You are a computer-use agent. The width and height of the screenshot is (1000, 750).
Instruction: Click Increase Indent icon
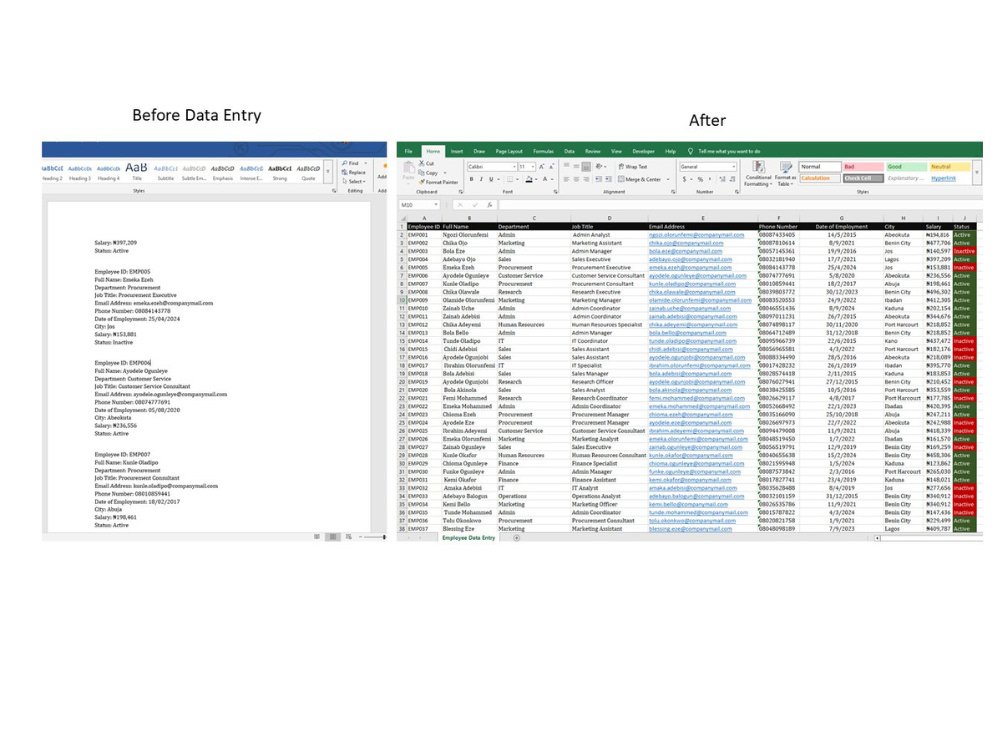(608, 179)
